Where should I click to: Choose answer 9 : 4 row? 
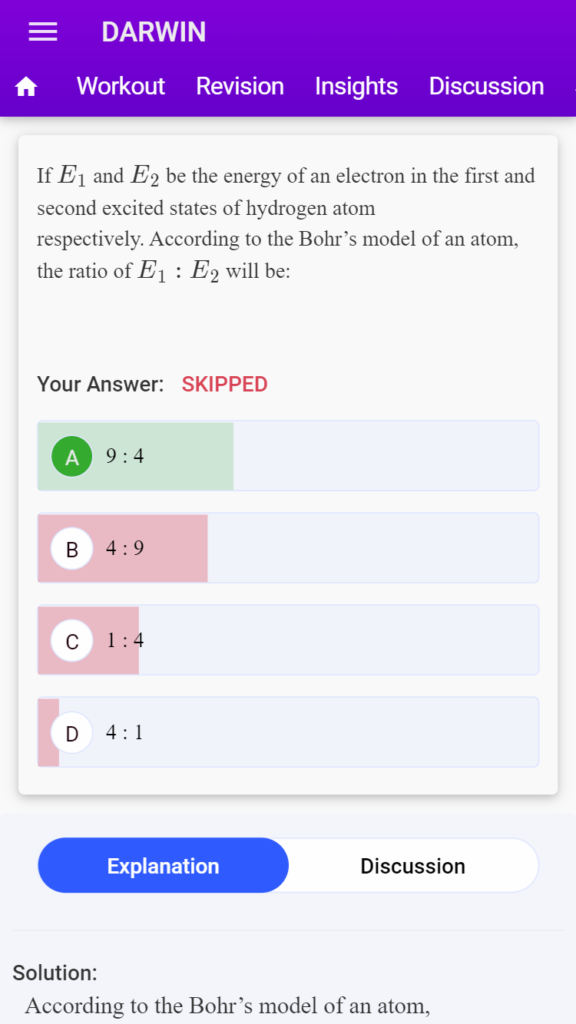[288, 456]
